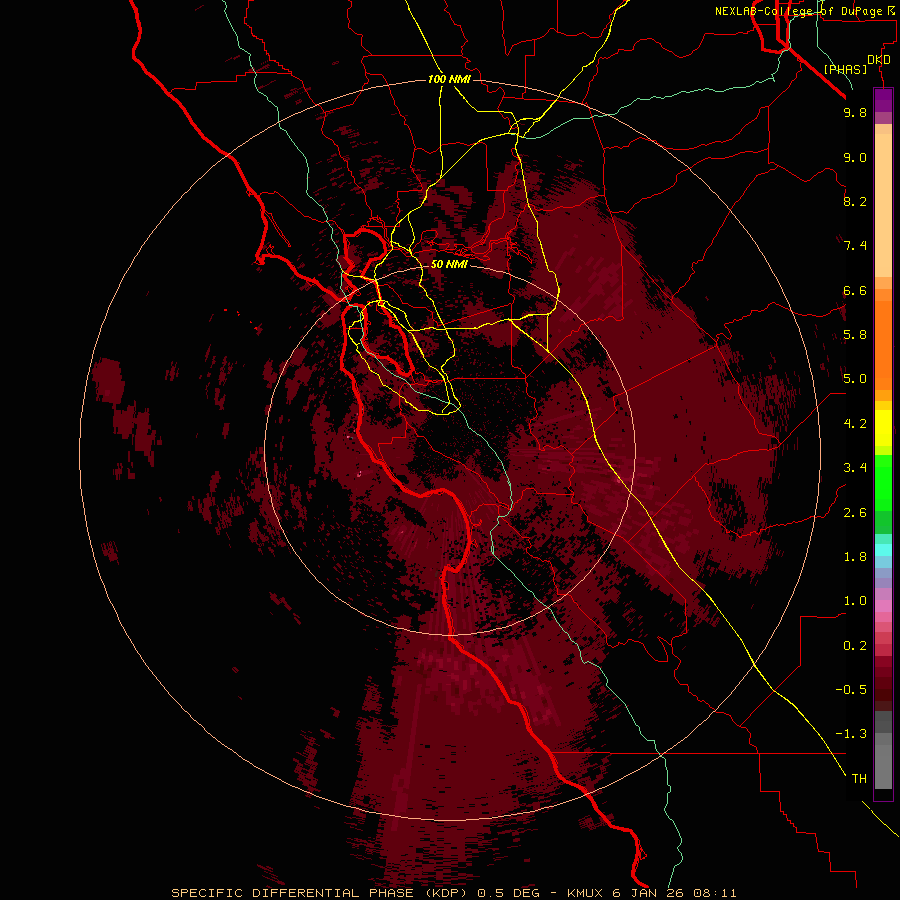Image resolution: width=900 pixels, height=900 pixels.
Task: Pick the orange segment of the color bar
Action: pyautogui.click(x=883, y=346)
